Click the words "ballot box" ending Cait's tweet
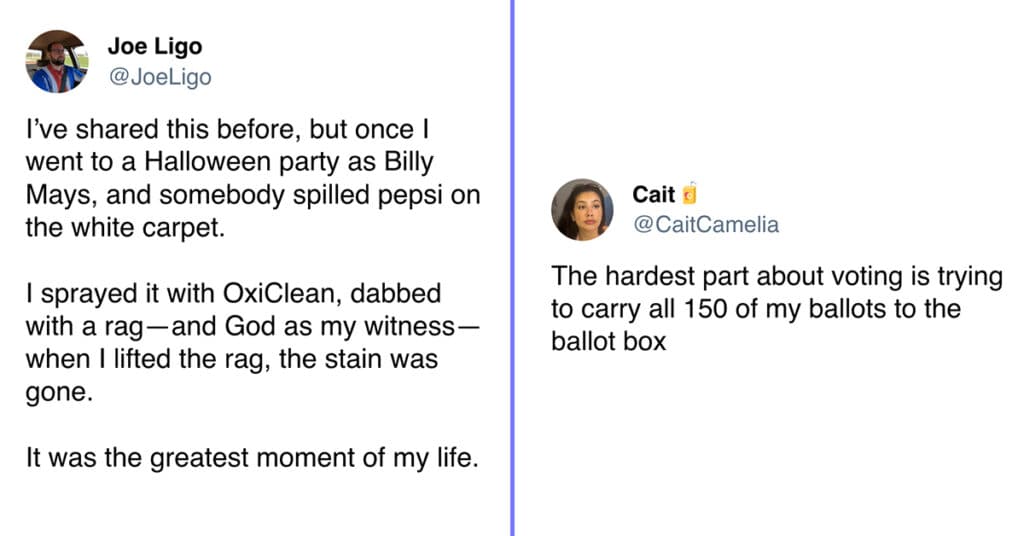This screenshot has height=536, width=1024. [608, 341]
